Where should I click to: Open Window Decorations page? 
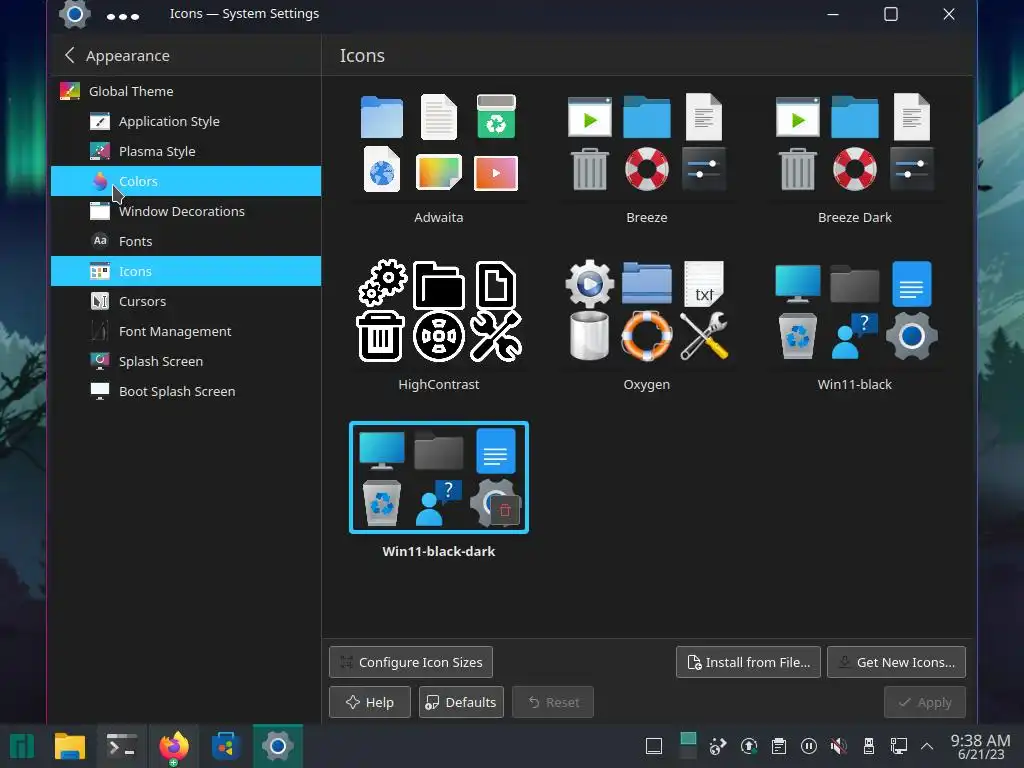click(x=186, y=211)
